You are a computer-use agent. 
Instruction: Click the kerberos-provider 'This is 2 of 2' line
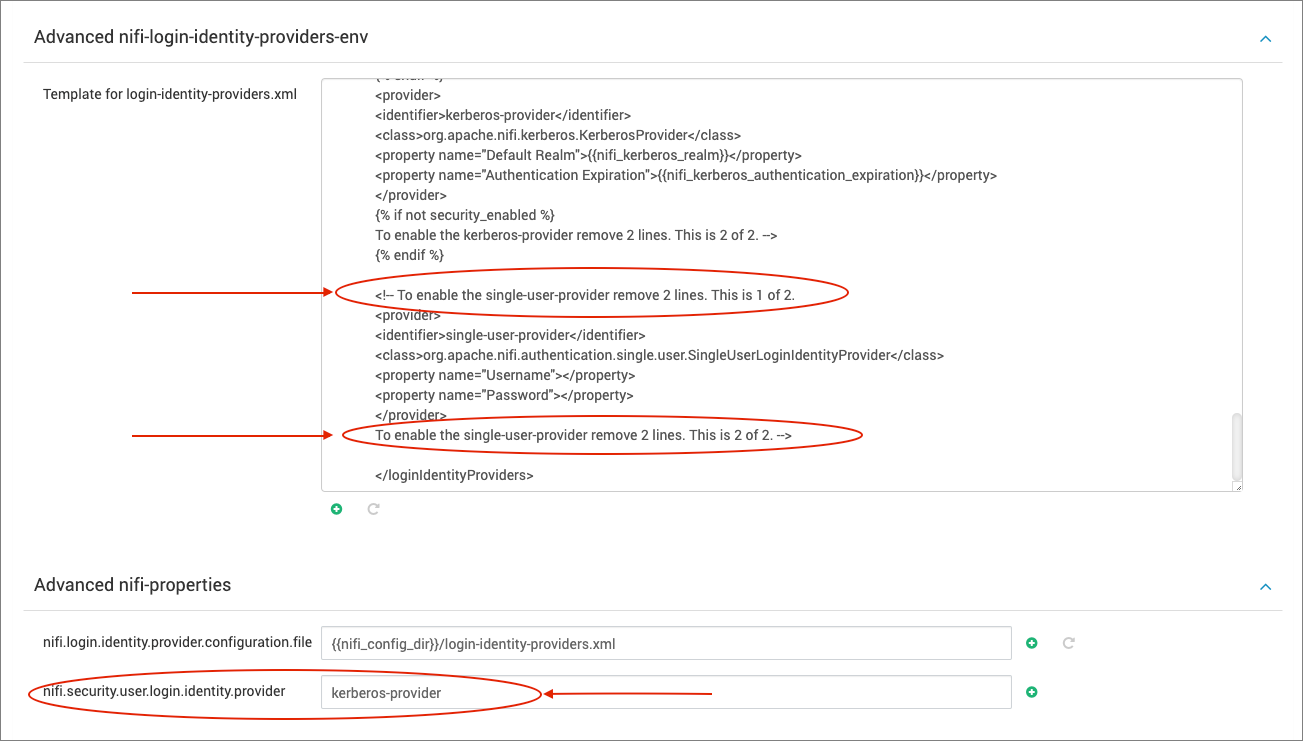pyautogui.click(x=576, y=235)
